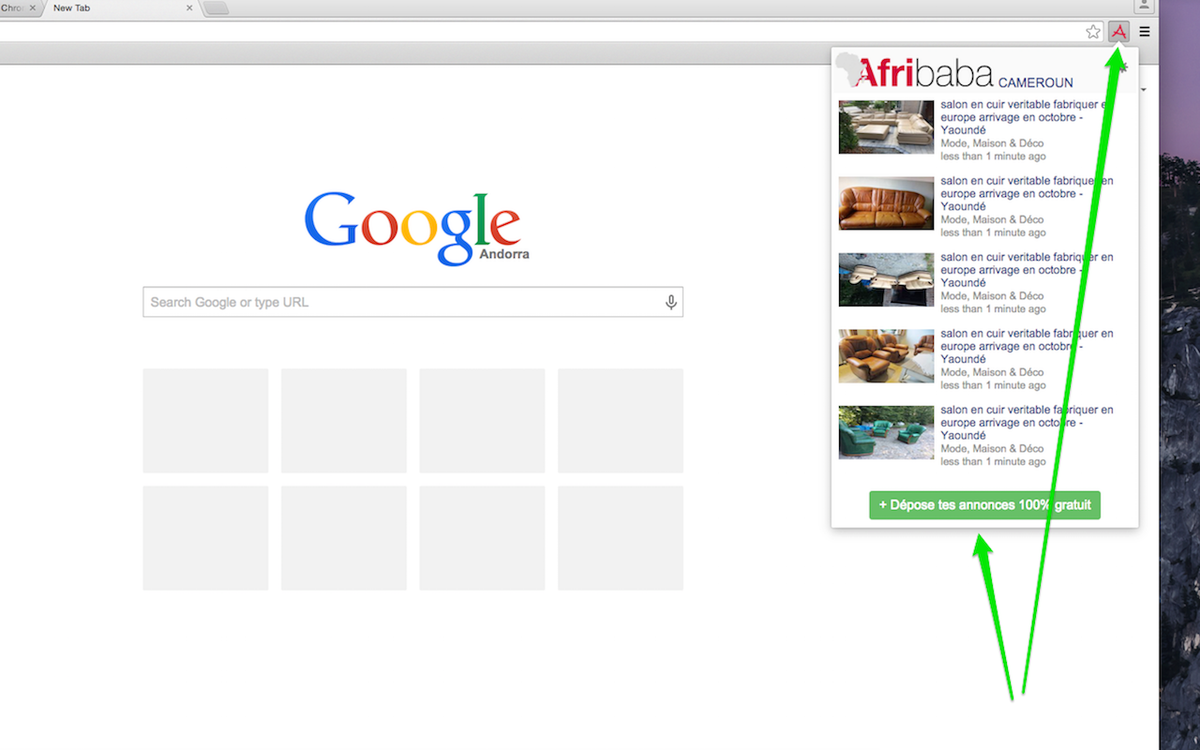
Task: Click Mode, Maison & Déco under beige sofa listing
Action: 992,144
